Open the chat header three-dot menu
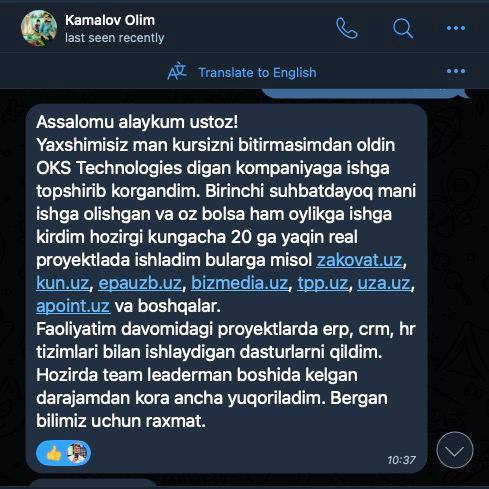The width and height of the screenshot is (489, 489). [456, 28]
